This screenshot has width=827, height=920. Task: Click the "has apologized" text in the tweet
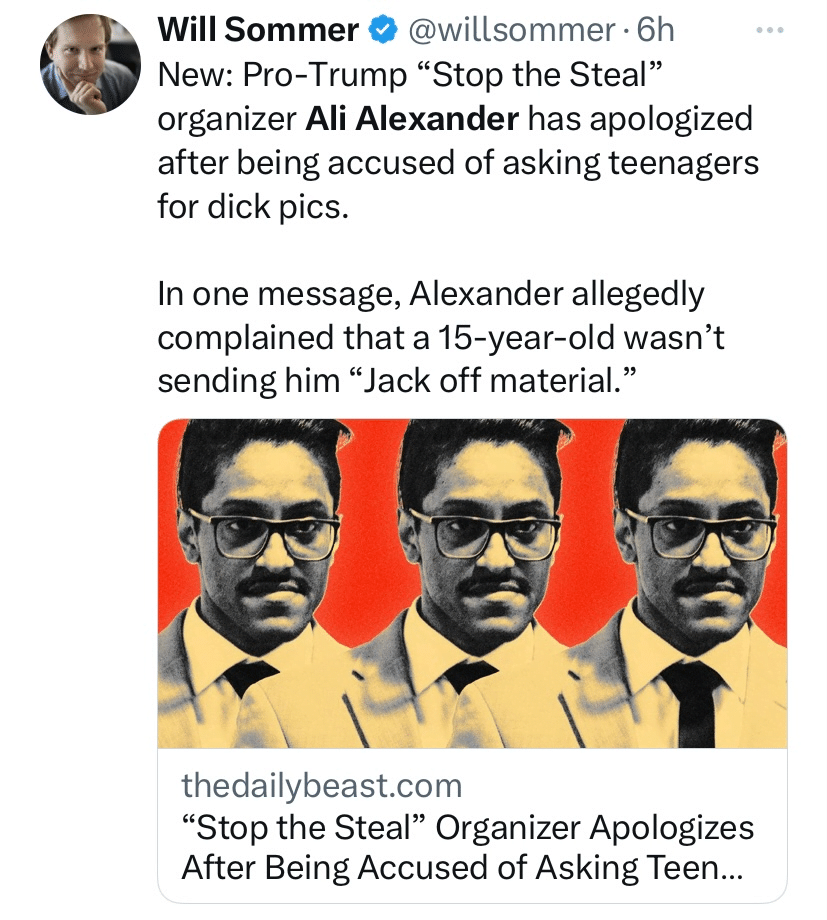pos(640,118)
